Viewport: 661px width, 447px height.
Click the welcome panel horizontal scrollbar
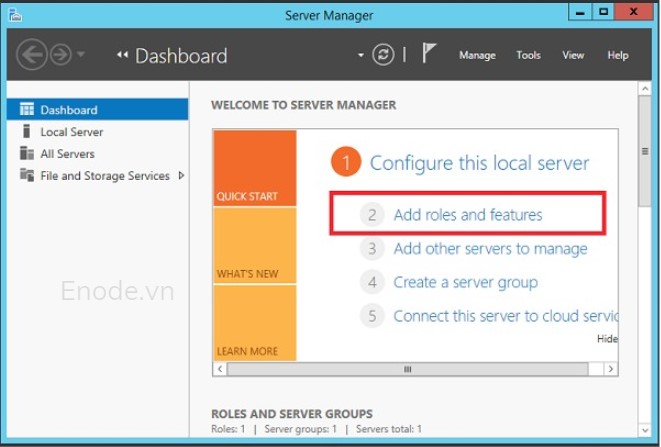click(x=408, y=369)
